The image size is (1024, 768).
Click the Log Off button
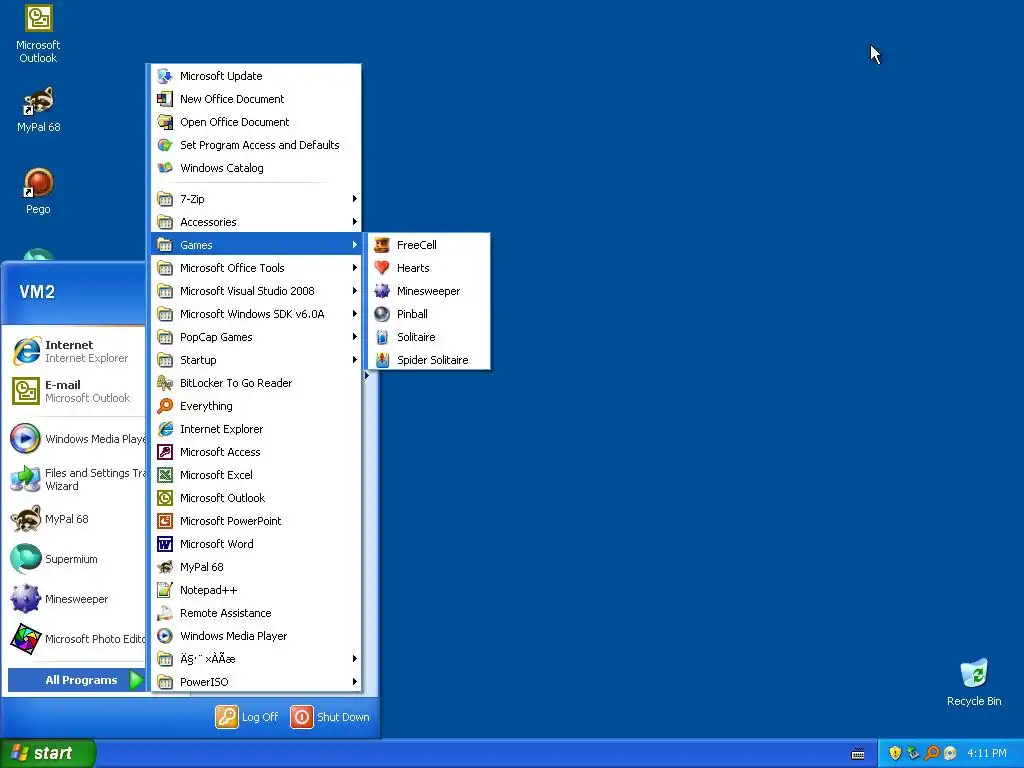[247, 717]
